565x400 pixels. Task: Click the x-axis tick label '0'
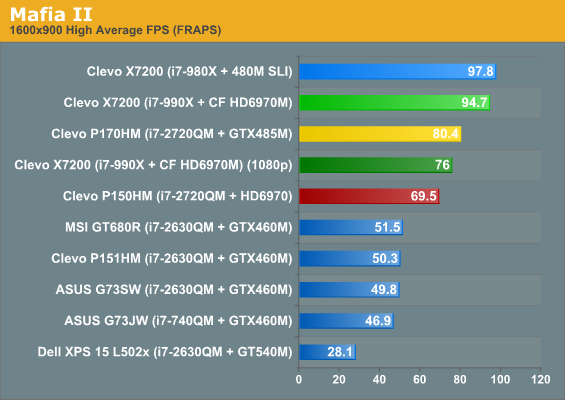(x=299, y=379)
